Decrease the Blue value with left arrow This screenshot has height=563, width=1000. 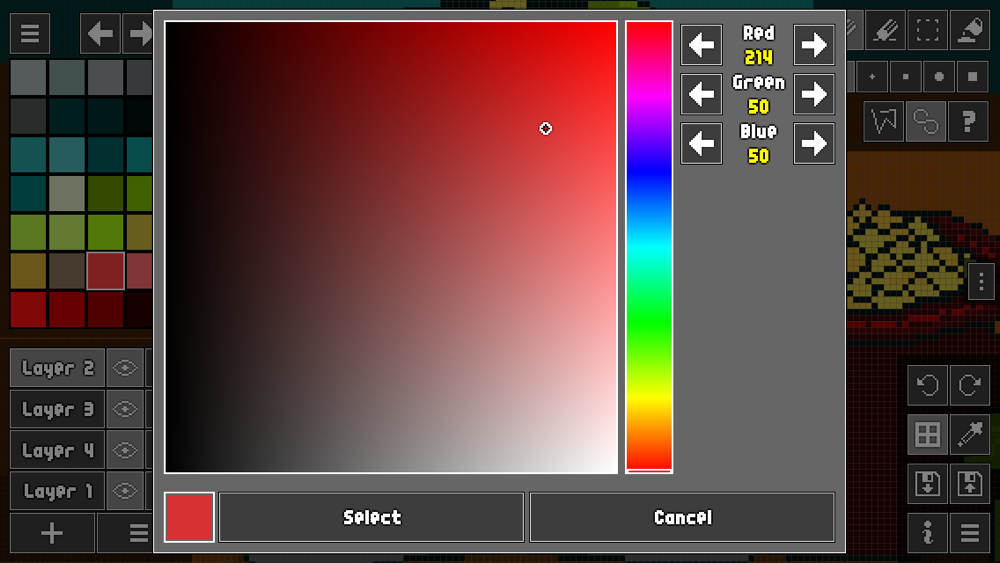pos(702,143)
